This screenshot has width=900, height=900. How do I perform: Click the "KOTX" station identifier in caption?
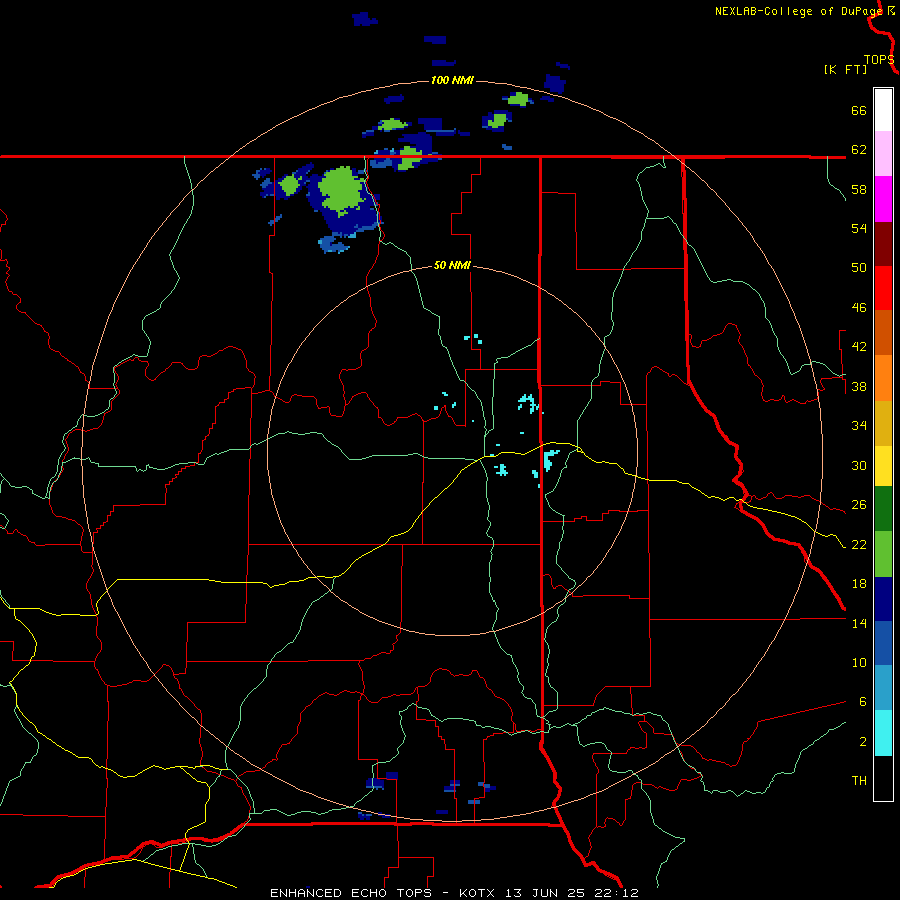click(x=478, y=893)
